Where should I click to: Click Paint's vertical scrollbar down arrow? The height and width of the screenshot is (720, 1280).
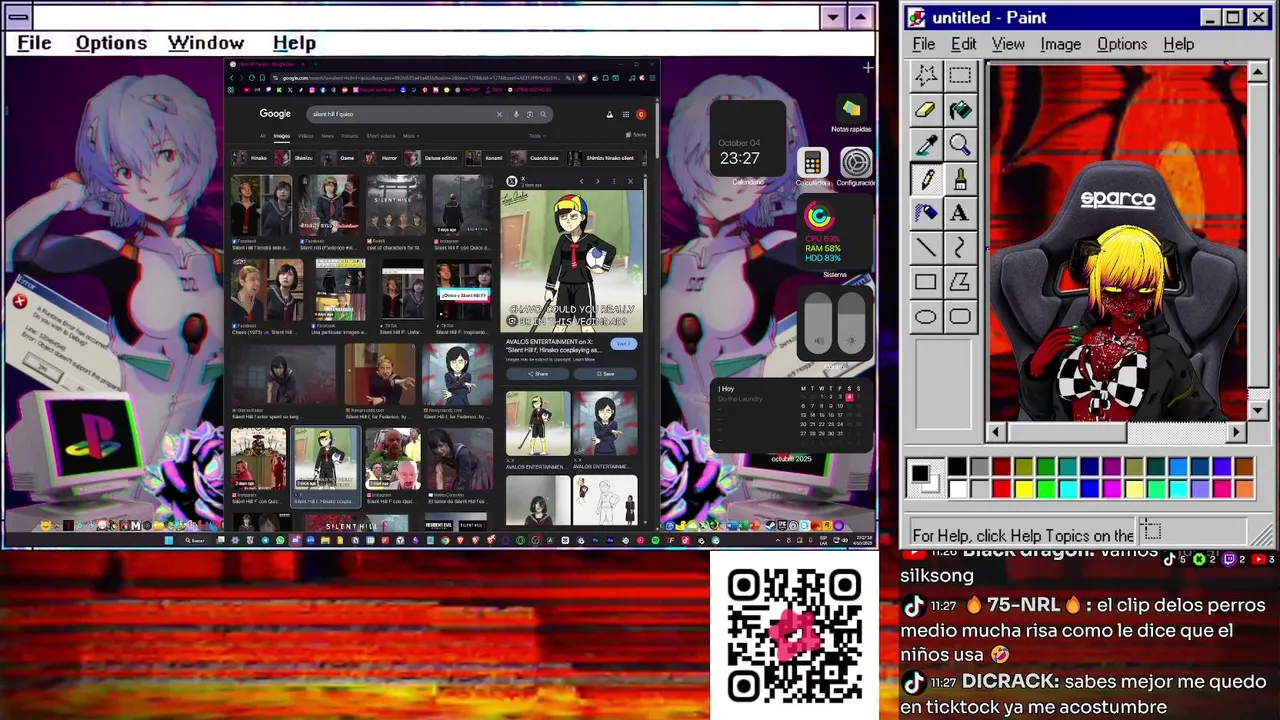coord(1258,410)
